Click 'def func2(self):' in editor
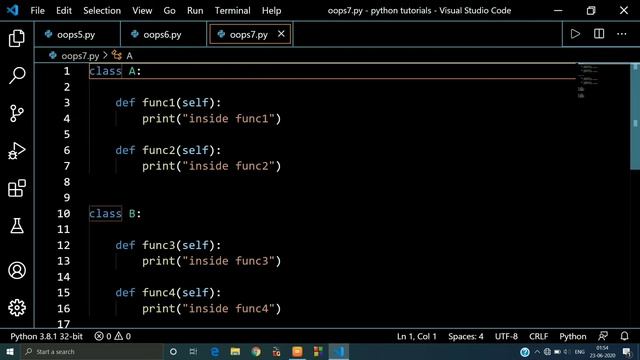Viewport: 640px width, 360px height. point(168,150)
